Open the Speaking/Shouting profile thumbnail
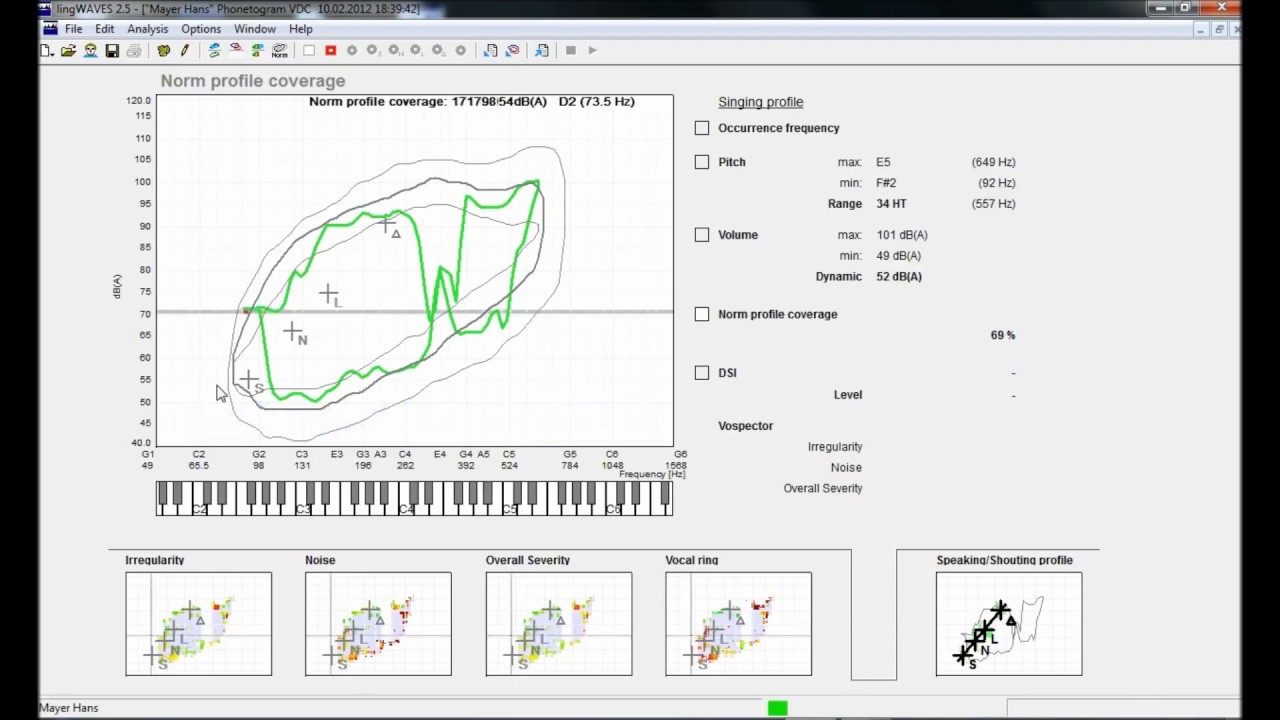This screenshot has height=720, width=1280. 1009,624
